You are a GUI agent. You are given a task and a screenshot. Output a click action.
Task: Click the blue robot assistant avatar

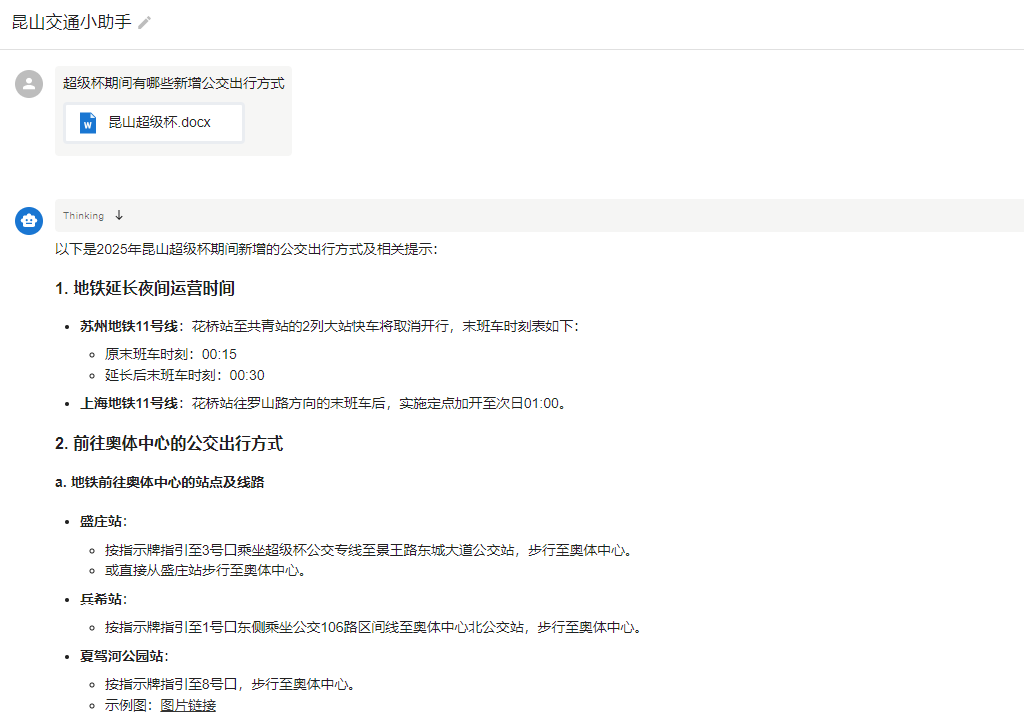tap(29, 220)
